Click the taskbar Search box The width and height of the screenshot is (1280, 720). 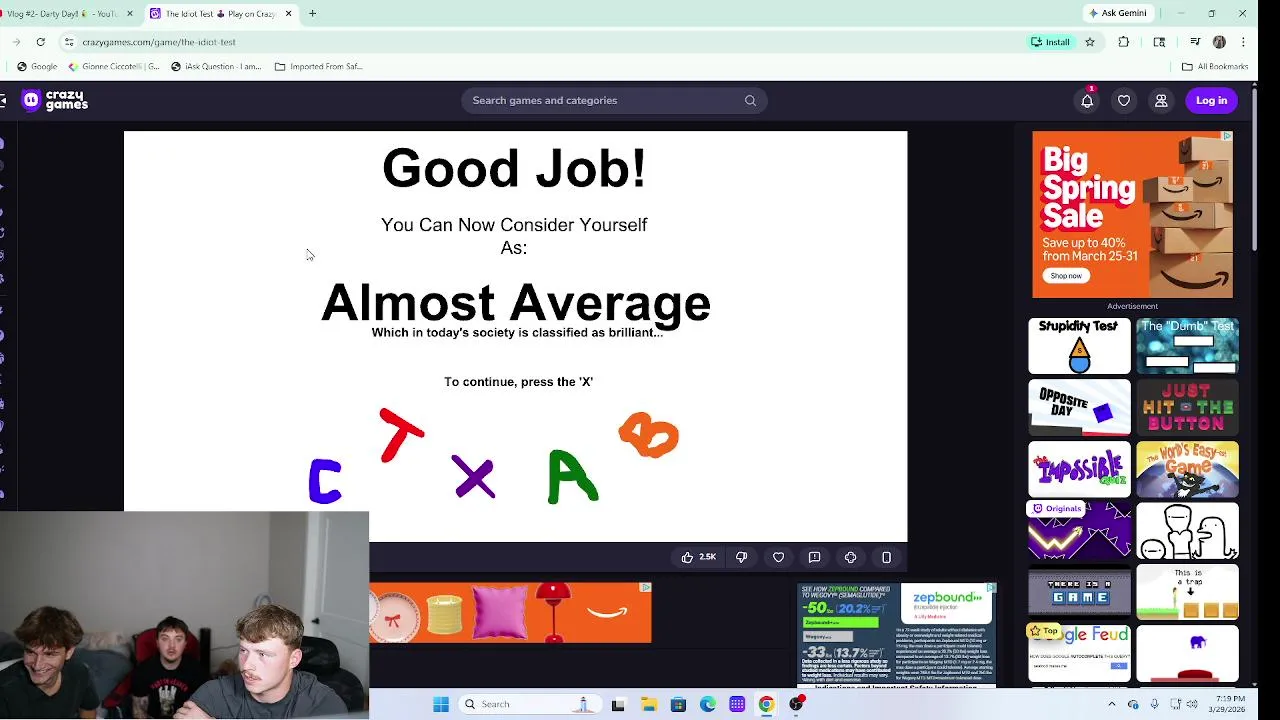coord(530,704)
